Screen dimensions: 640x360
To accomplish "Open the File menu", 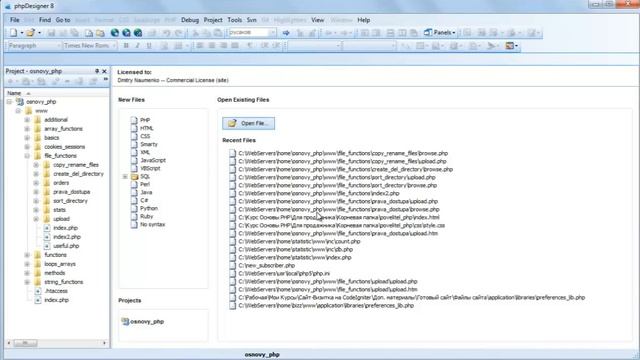I will coord(15,20).
